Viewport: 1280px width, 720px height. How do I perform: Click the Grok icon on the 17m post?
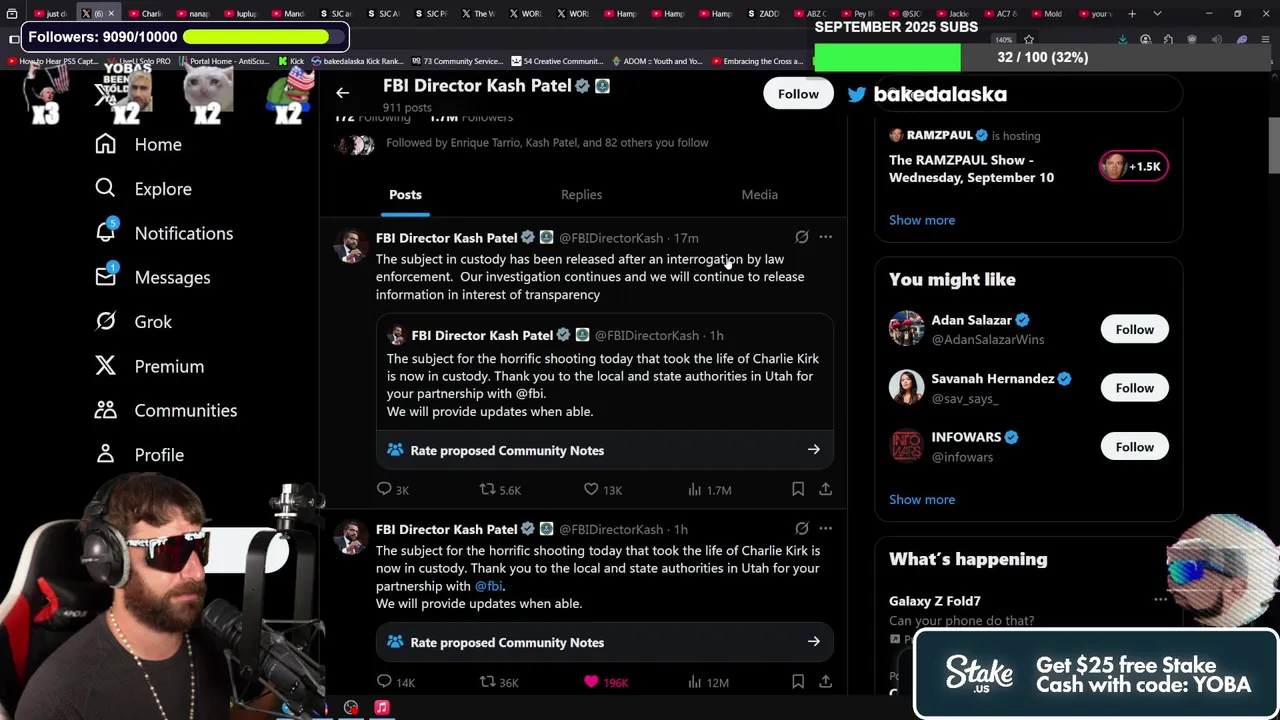pos(802,237)
